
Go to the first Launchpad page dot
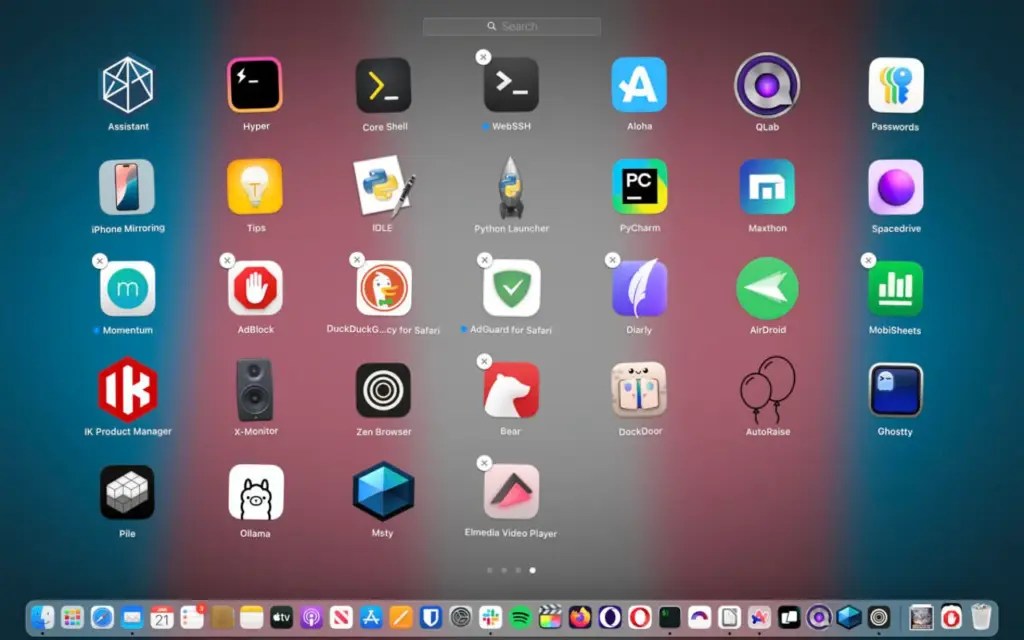(490, 570)
